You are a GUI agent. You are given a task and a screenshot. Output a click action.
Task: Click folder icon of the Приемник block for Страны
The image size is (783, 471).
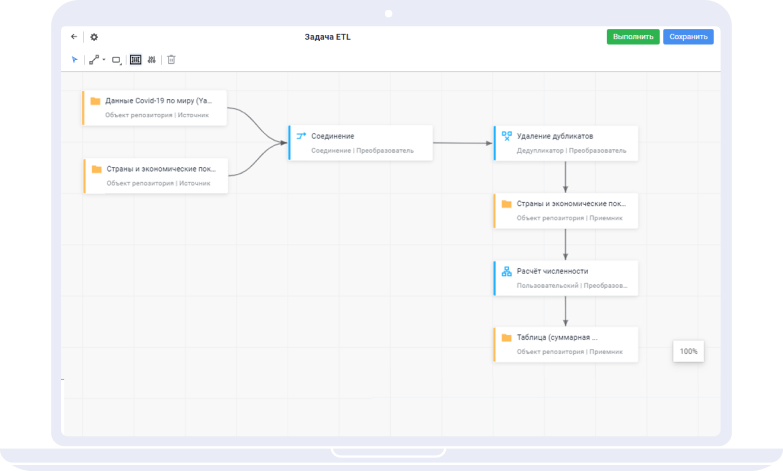point(506,204)
